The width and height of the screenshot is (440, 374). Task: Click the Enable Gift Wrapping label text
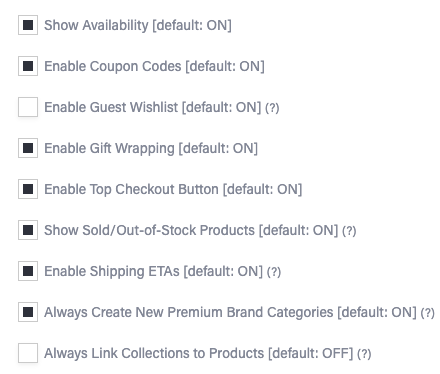pyautogui.click(x=151, y=148)
